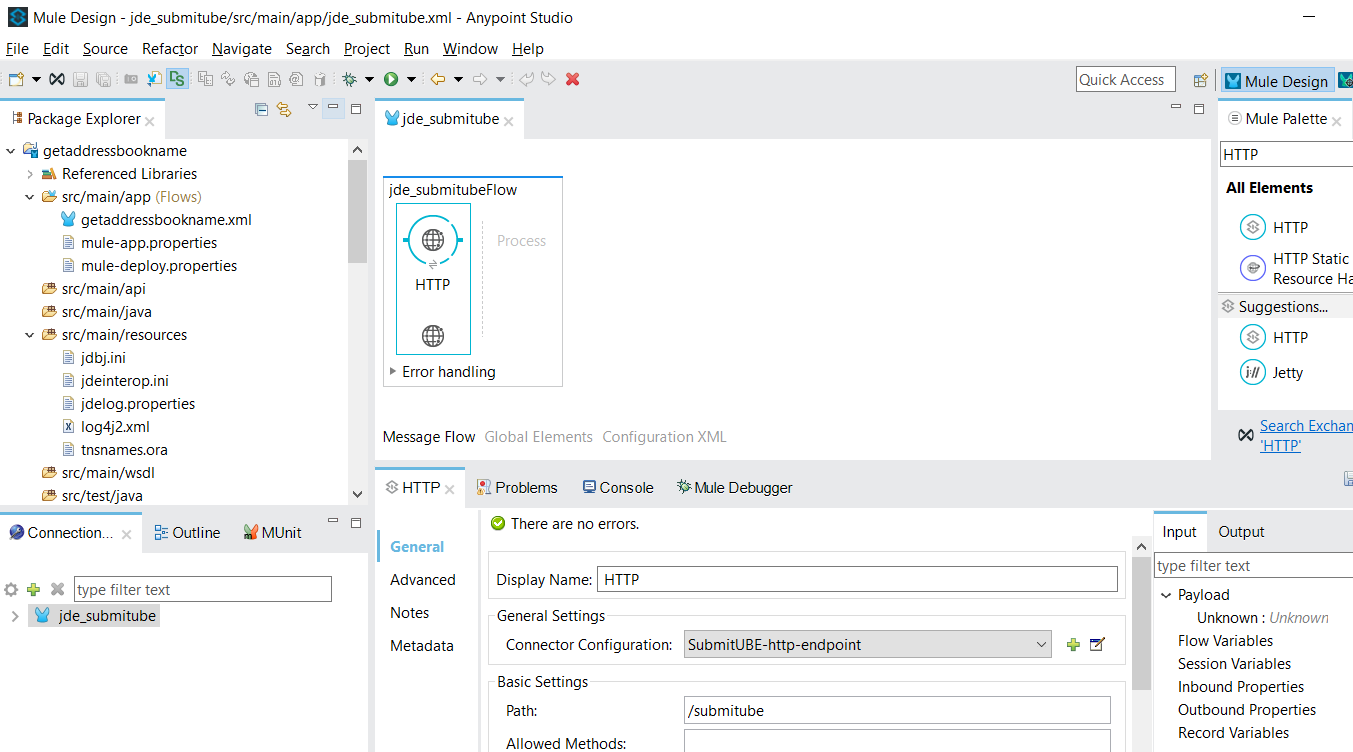Screen dimensions: 1353x752
Task: Expand the jde_submitube connection node
Action: click(x=14, y=616)
